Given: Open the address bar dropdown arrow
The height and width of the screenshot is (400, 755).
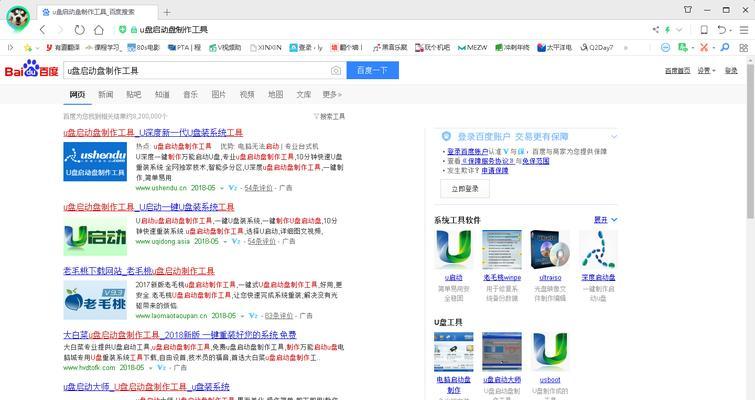Looking at the screenshot, I should [680, 30].
